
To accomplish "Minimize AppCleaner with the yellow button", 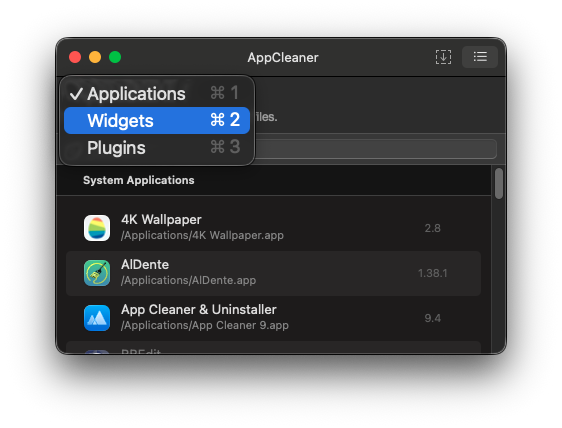I will click(95, 57).
